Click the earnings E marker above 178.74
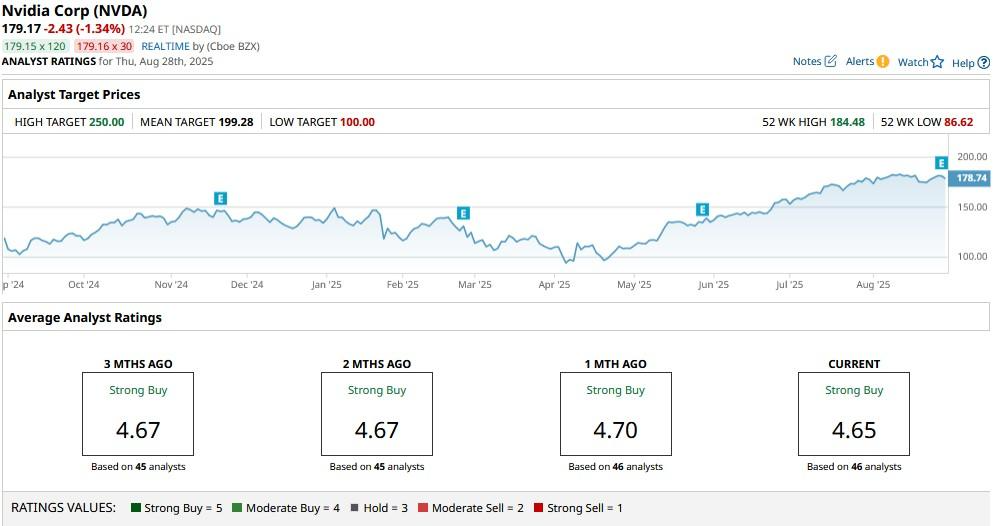 (x=941, y=163)
